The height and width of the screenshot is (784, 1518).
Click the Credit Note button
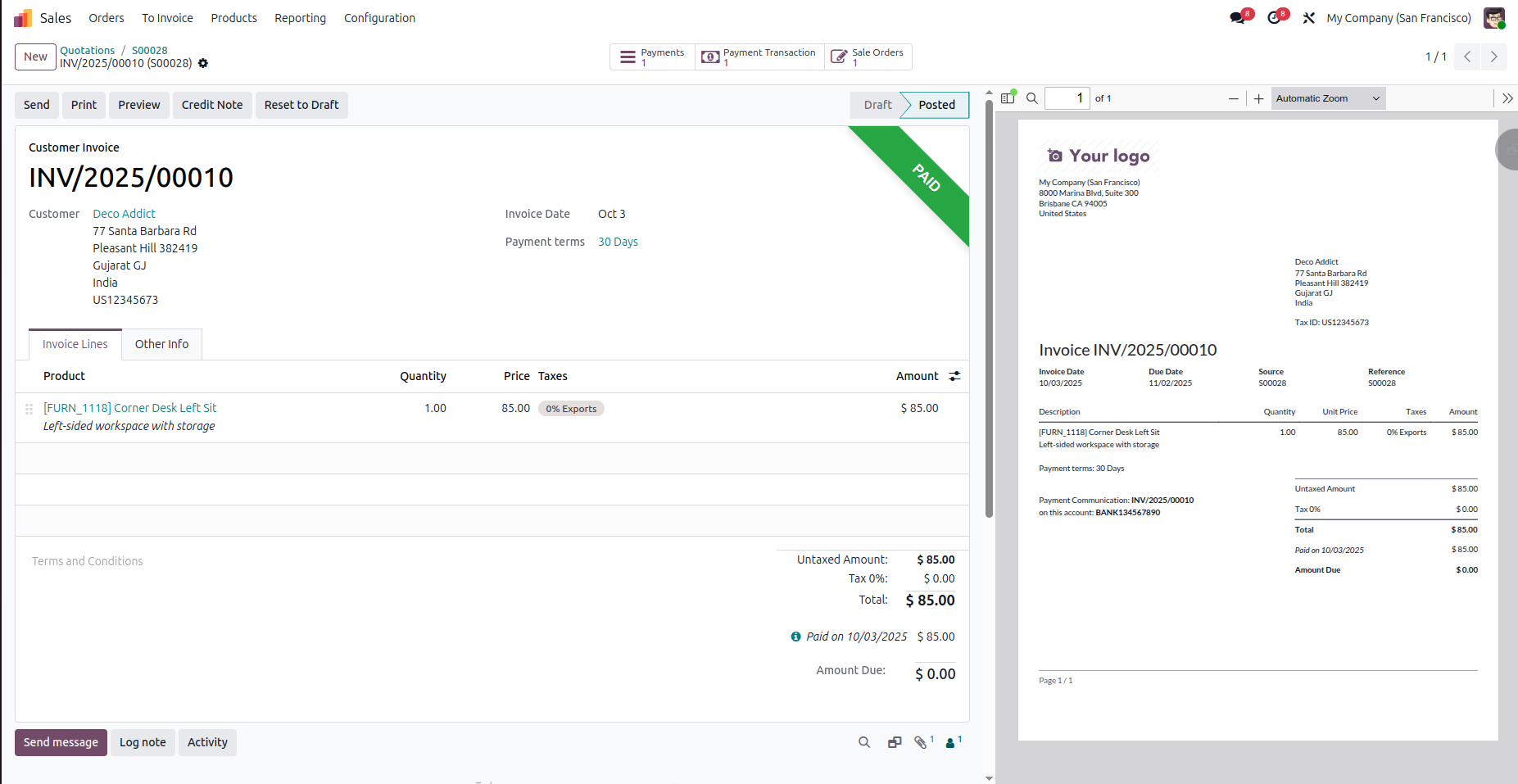tap(212, 105)
